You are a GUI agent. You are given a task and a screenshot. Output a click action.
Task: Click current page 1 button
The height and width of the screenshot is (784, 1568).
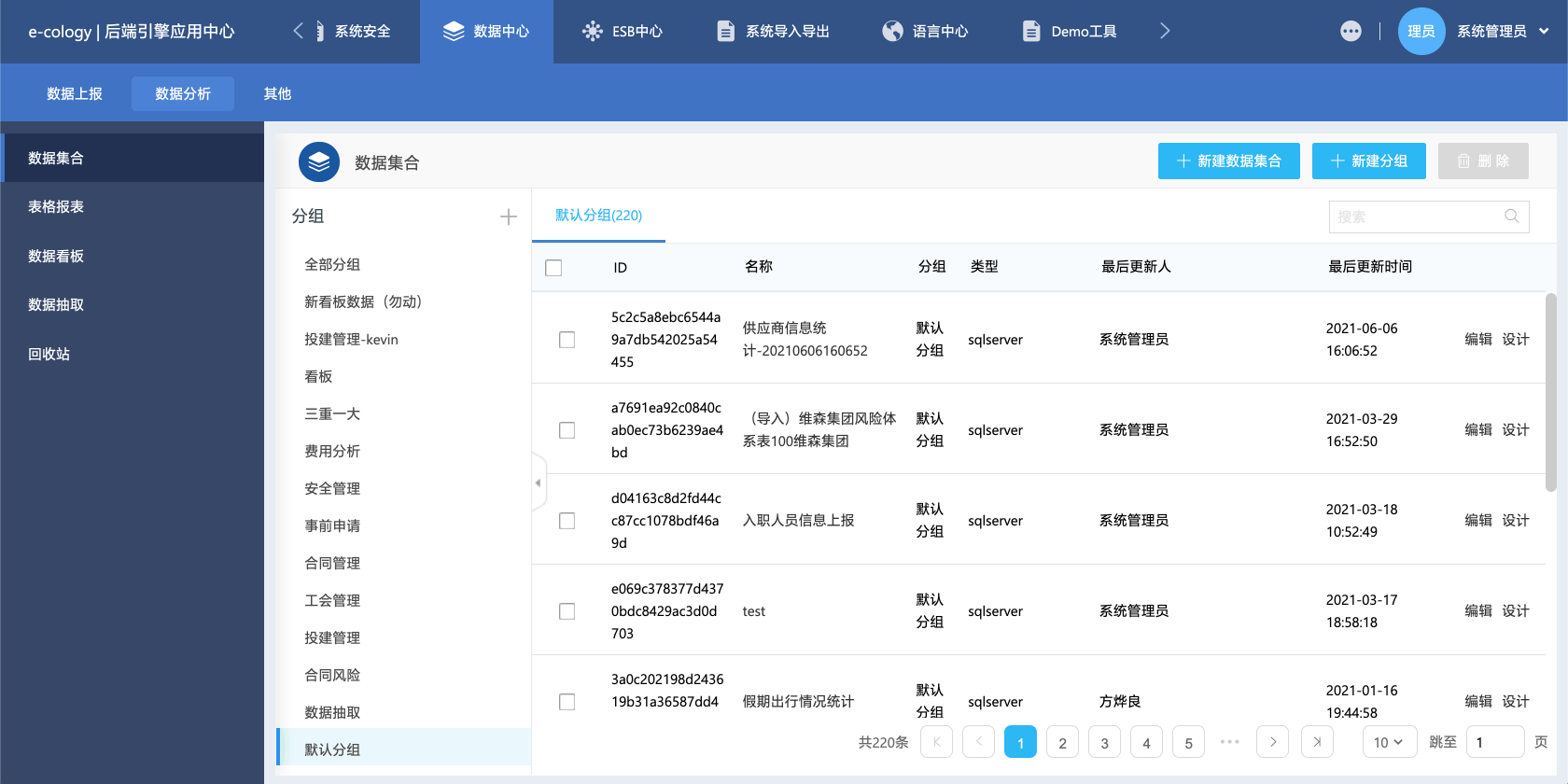[x=1020, y=742]
